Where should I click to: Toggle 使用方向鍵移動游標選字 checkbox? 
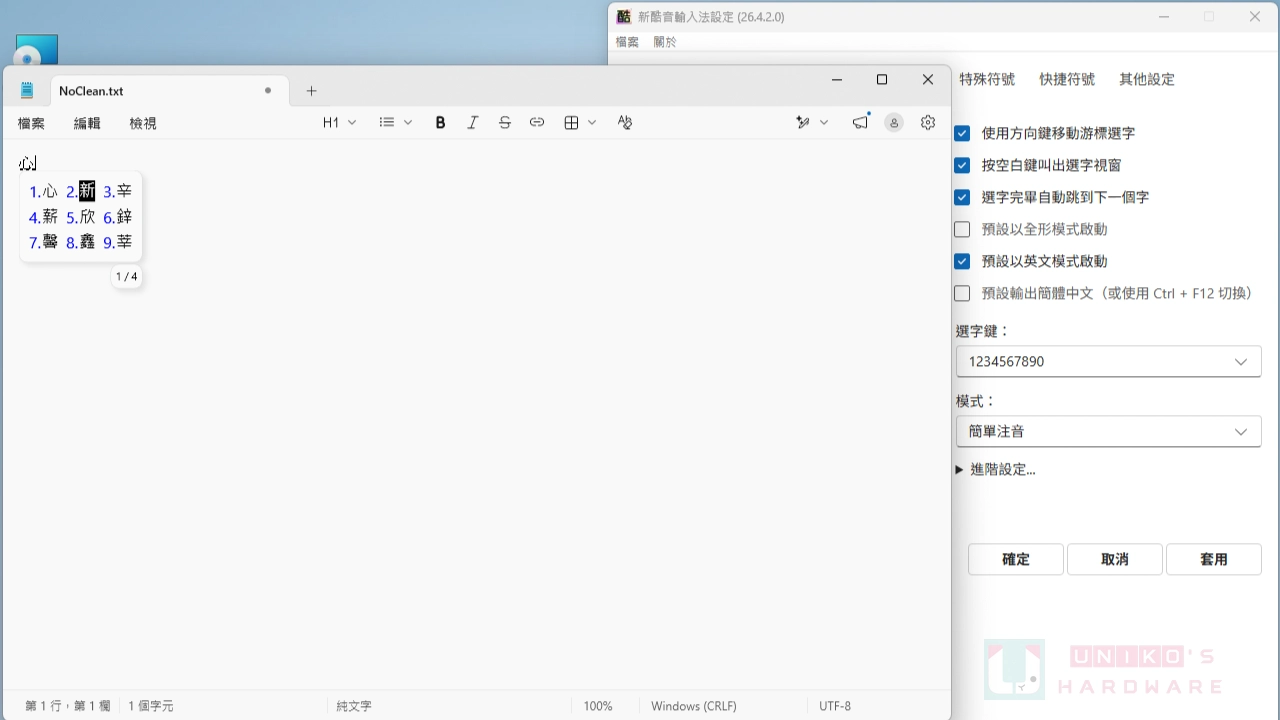pyautogui.click(x=962, y=133)
